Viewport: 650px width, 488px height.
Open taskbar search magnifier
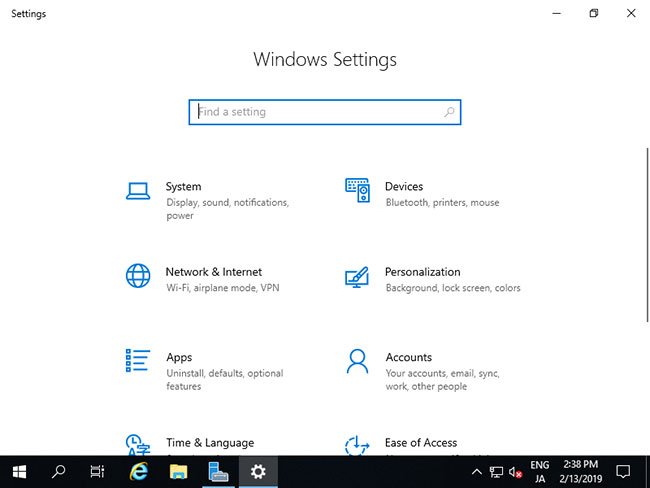coord(58,472)
